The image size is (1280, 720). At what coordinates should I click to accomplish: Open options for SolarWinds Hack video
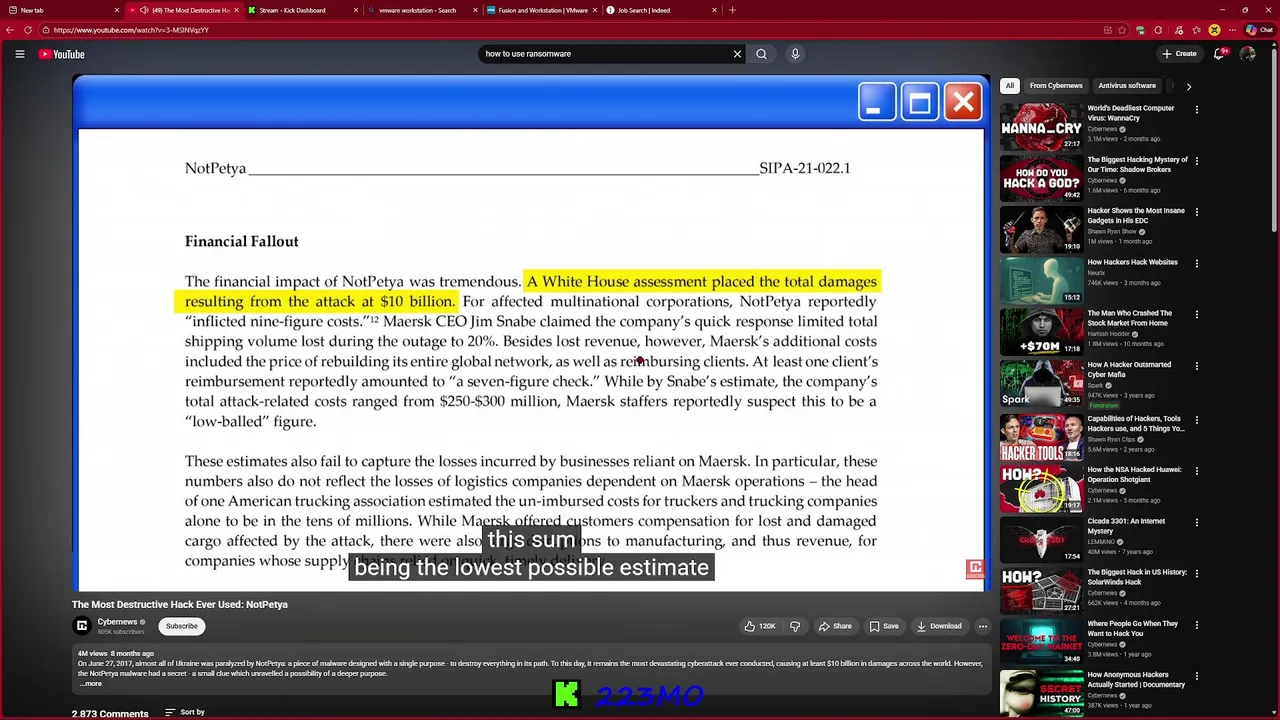pos(1196,573)
